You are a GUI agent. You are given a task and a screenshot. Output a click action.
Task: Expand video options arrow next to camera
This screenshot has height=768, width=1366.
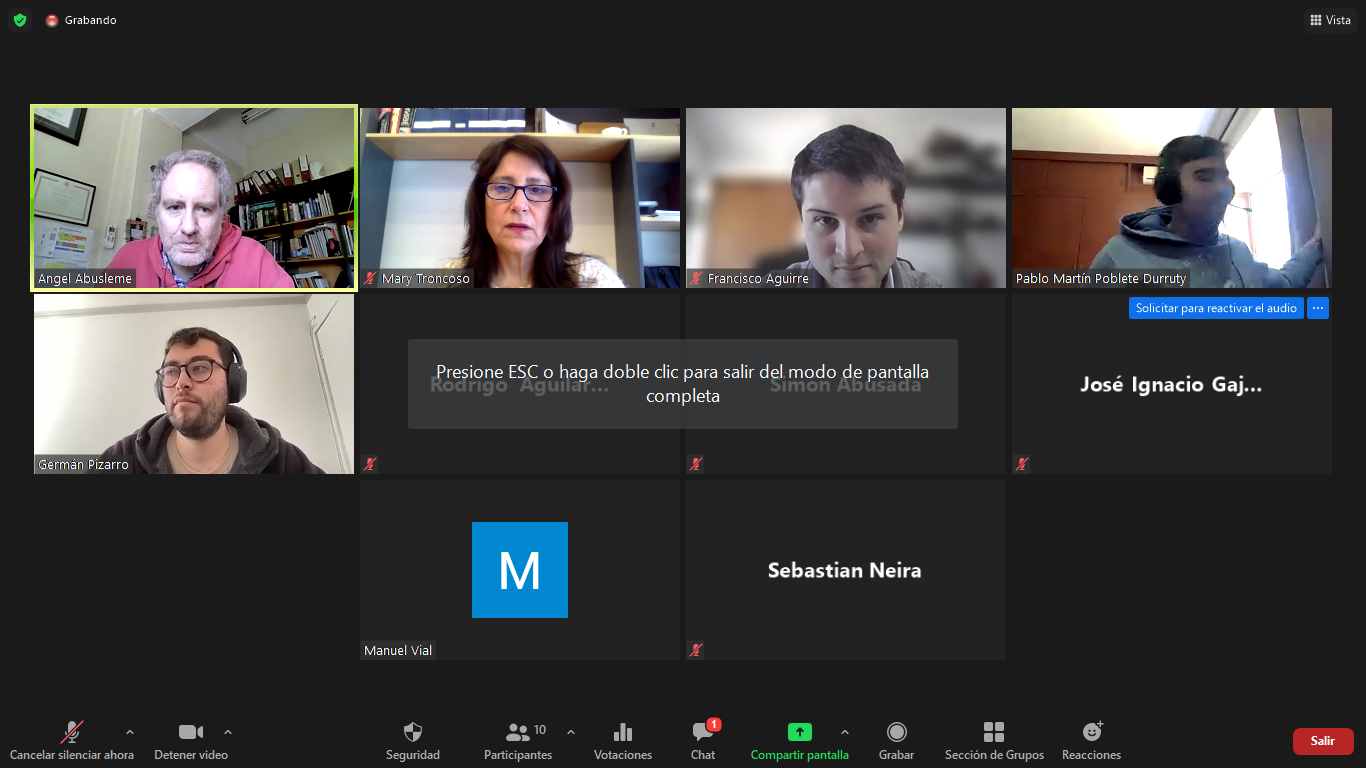tap(228, 732)
